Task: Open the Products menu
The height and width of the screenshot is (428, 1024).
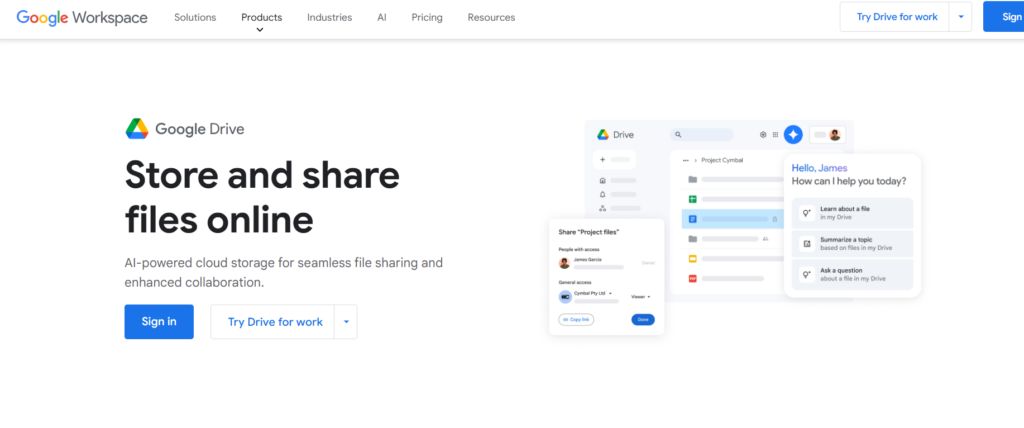Action: coord(262,18)
